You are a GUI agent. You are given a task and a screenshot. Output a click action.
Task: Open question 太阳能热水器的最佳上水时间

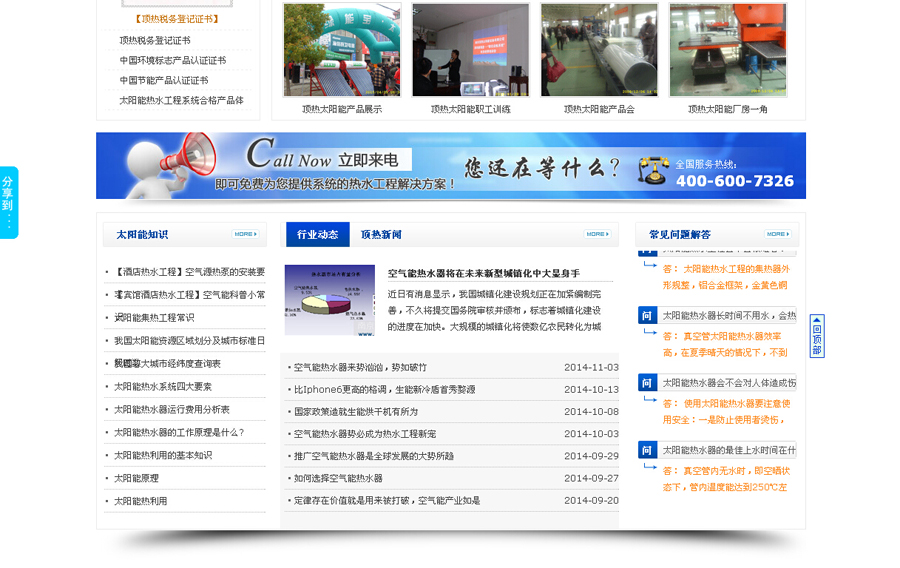(x=729, y=450)
